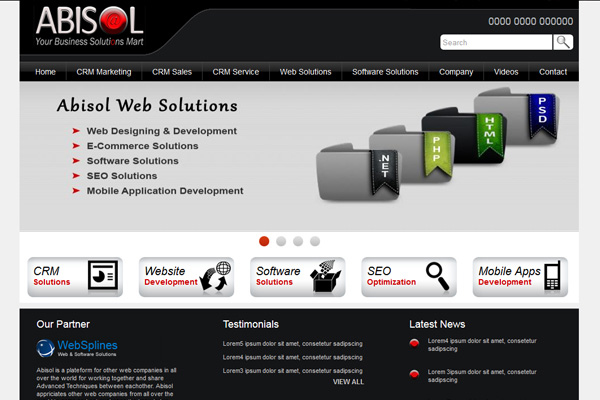Click the CRM presentation chart icon

pyautogui.click(x=103, y=276)
